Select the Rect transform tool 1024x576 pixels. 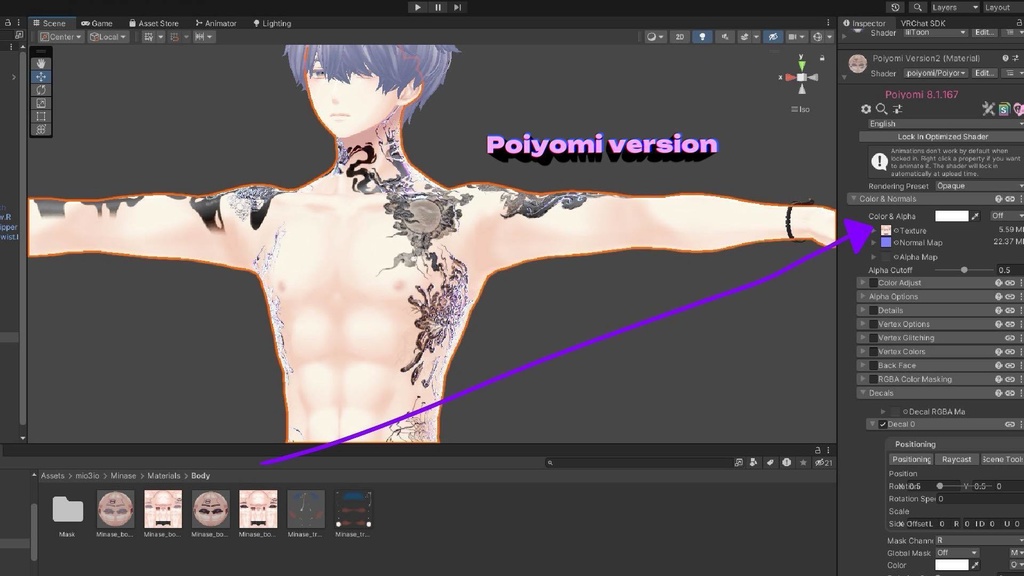click(40, 116)
